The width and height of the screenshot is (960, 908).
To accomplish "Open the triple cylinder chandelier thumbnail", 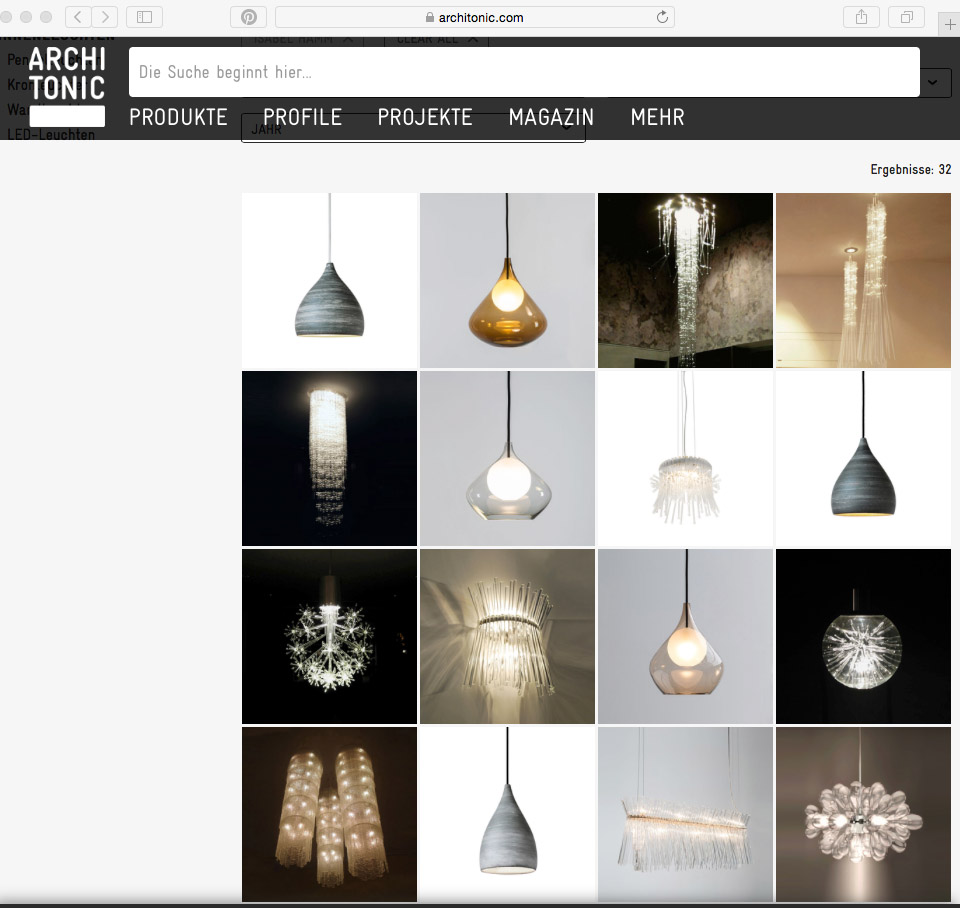I will [x=329, y=814].
